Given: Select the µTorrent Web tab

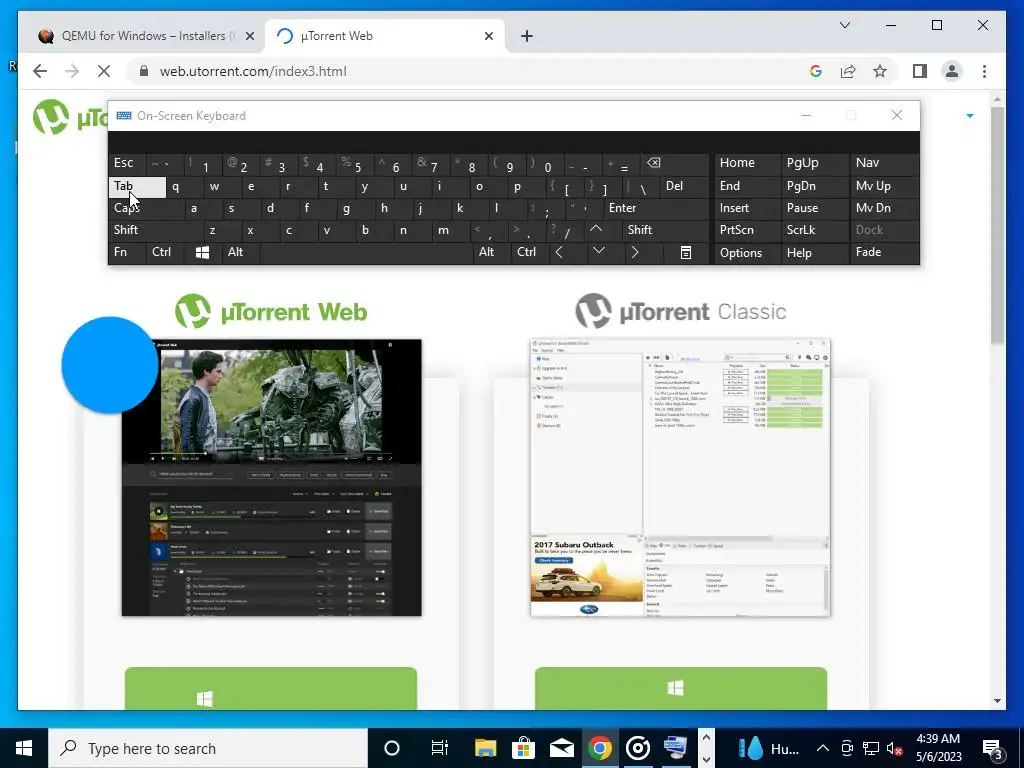Looking at the screenshot, I should tap(385, 36).
